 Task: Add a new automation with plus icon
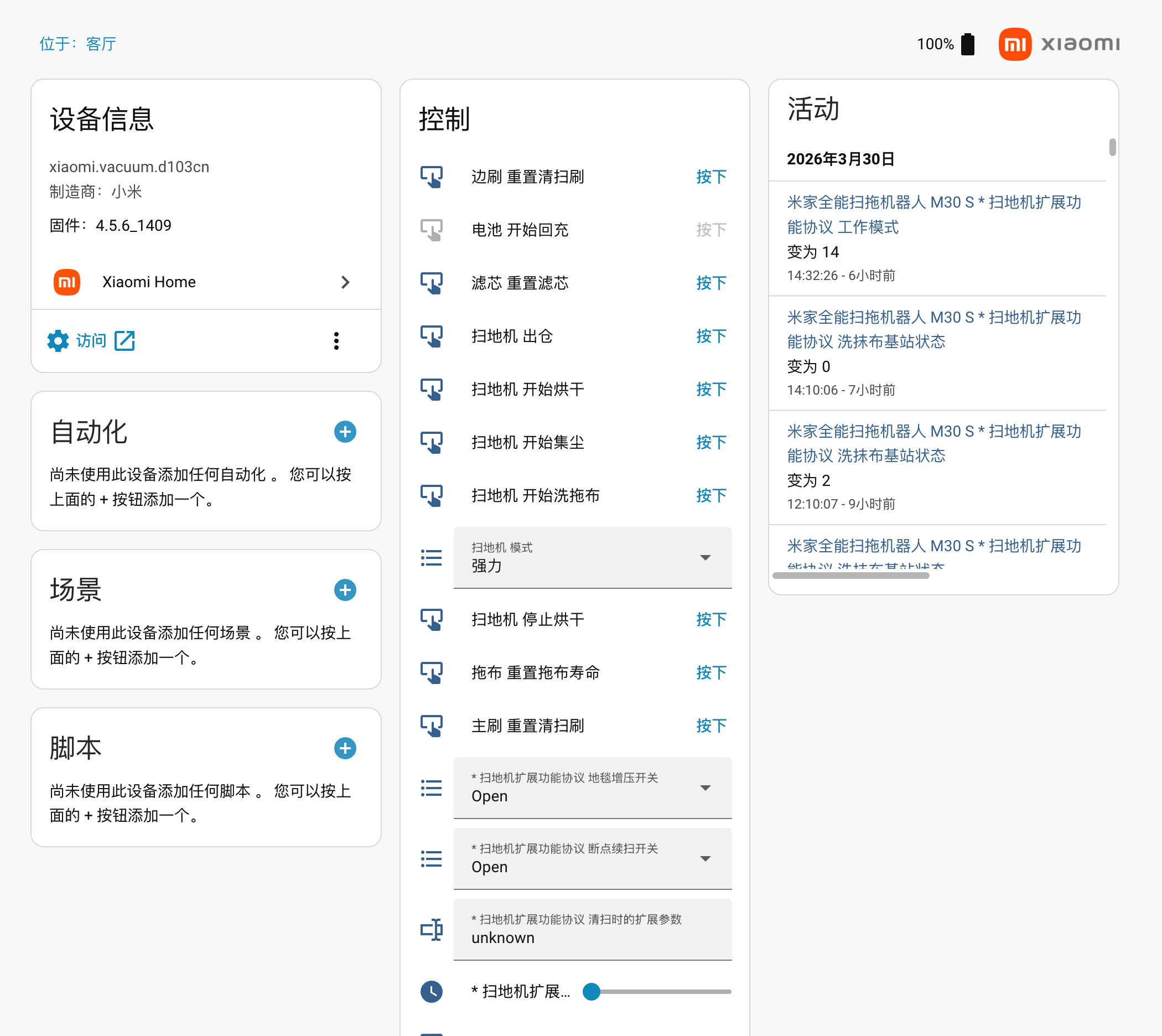(345, 432)
